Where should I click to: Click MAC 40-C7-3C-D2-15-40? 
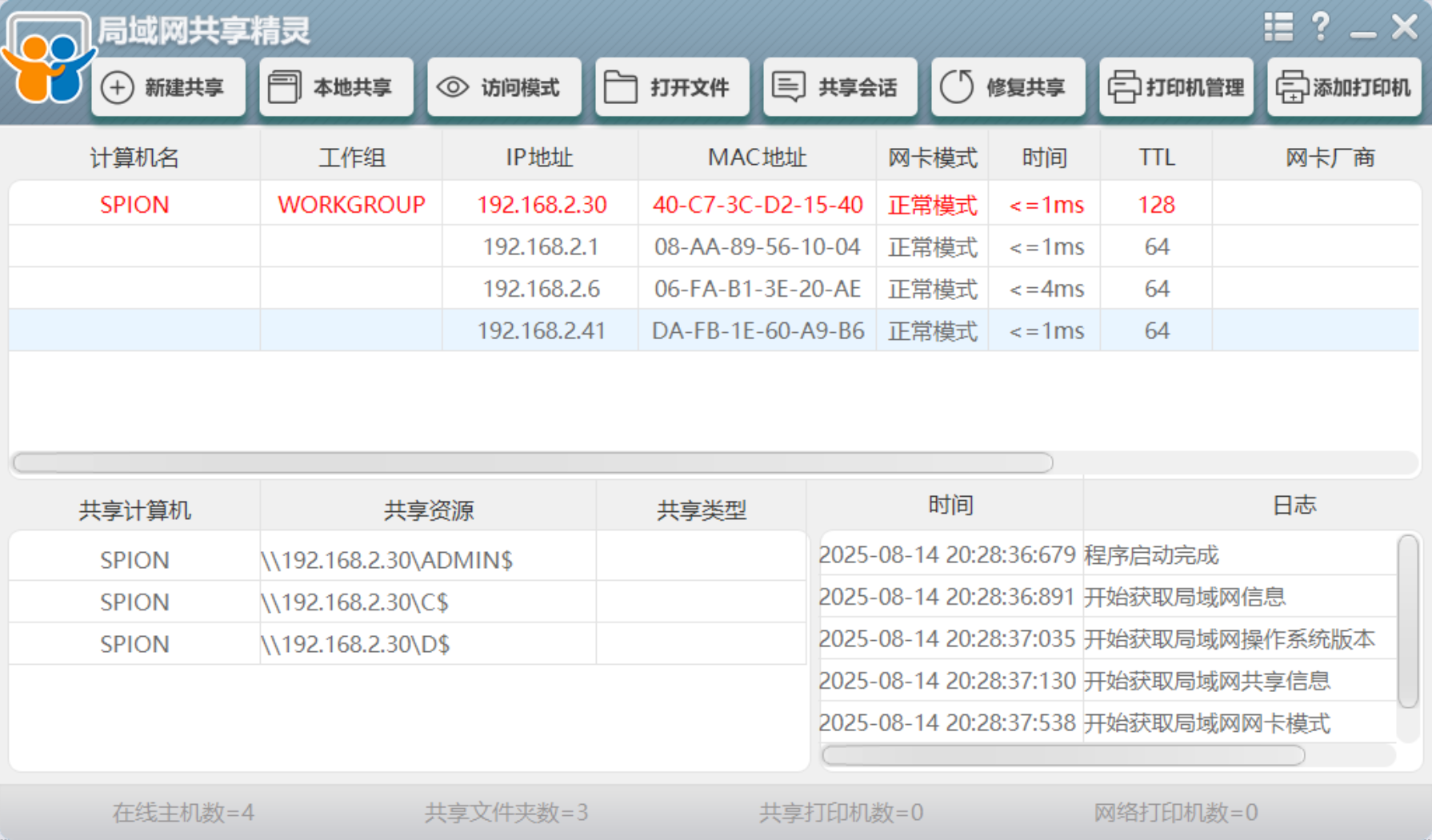point(758,205)
